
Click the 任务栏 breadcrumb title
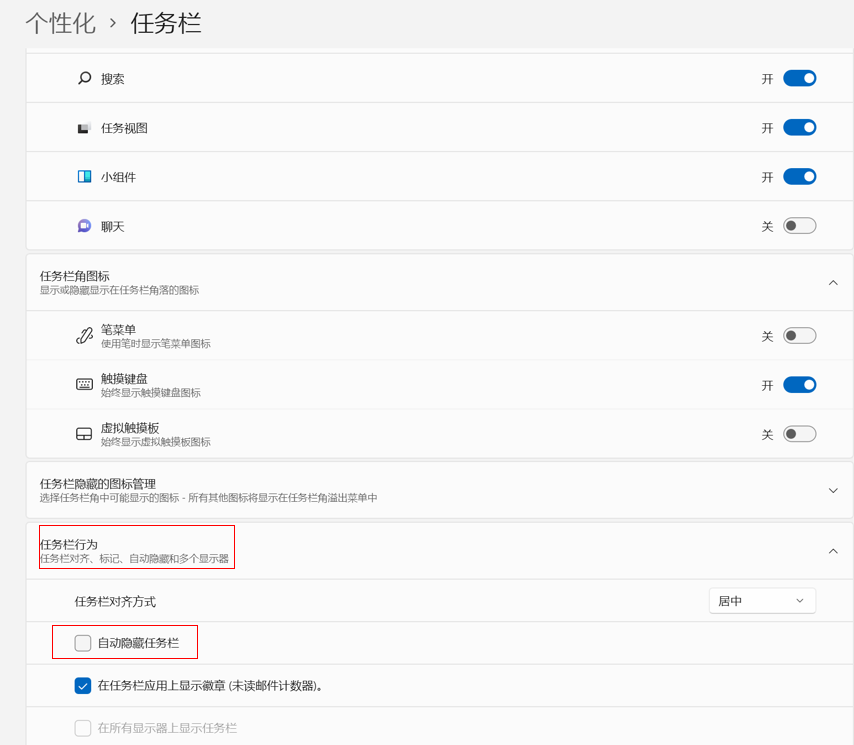(x=166, y=23)
